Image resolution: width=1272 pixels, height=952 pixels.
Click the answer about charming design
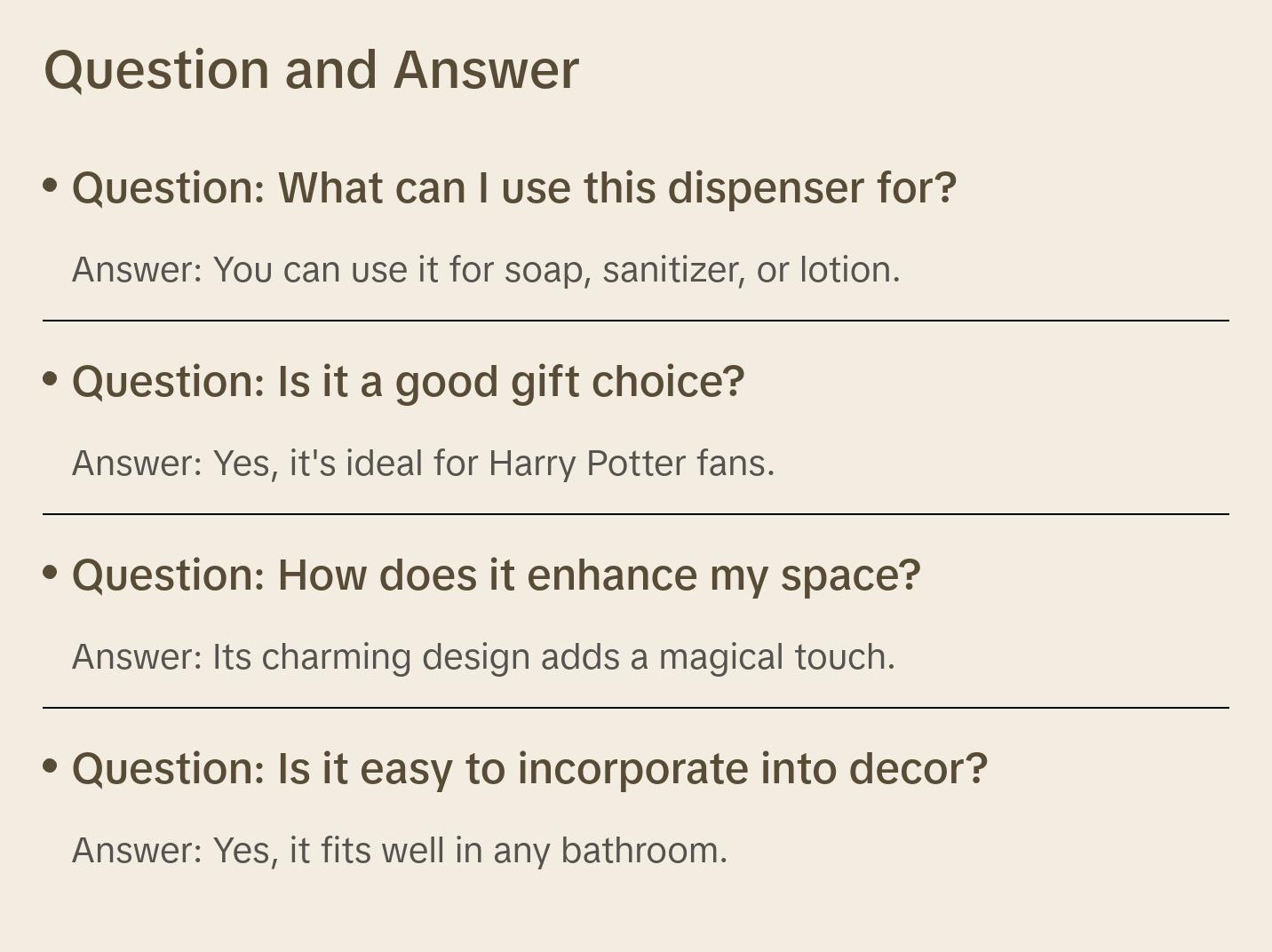(483, 657)
